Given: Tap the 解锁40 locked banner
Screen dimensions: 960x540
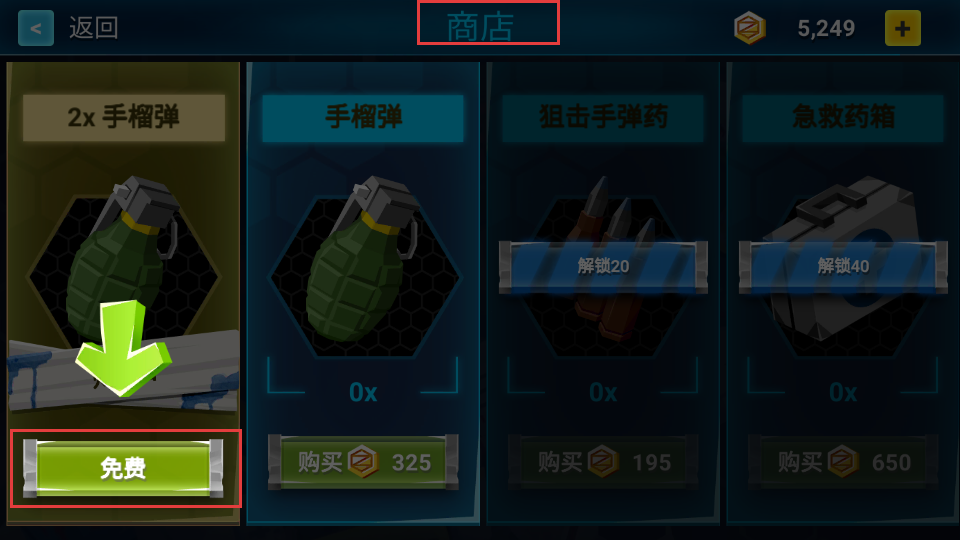Looking at the screenshot, I should tap(844, 267).
